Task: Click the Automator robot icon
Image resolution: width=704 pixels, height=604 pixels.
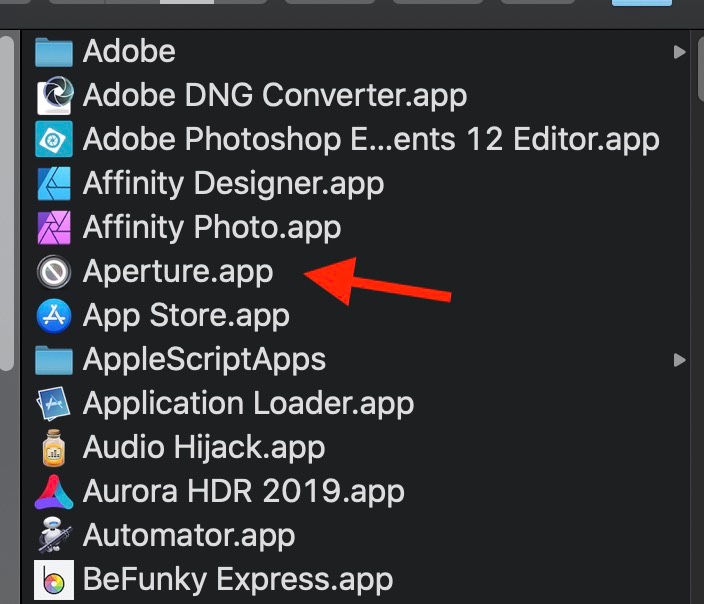Action: [x=53, y=536]
